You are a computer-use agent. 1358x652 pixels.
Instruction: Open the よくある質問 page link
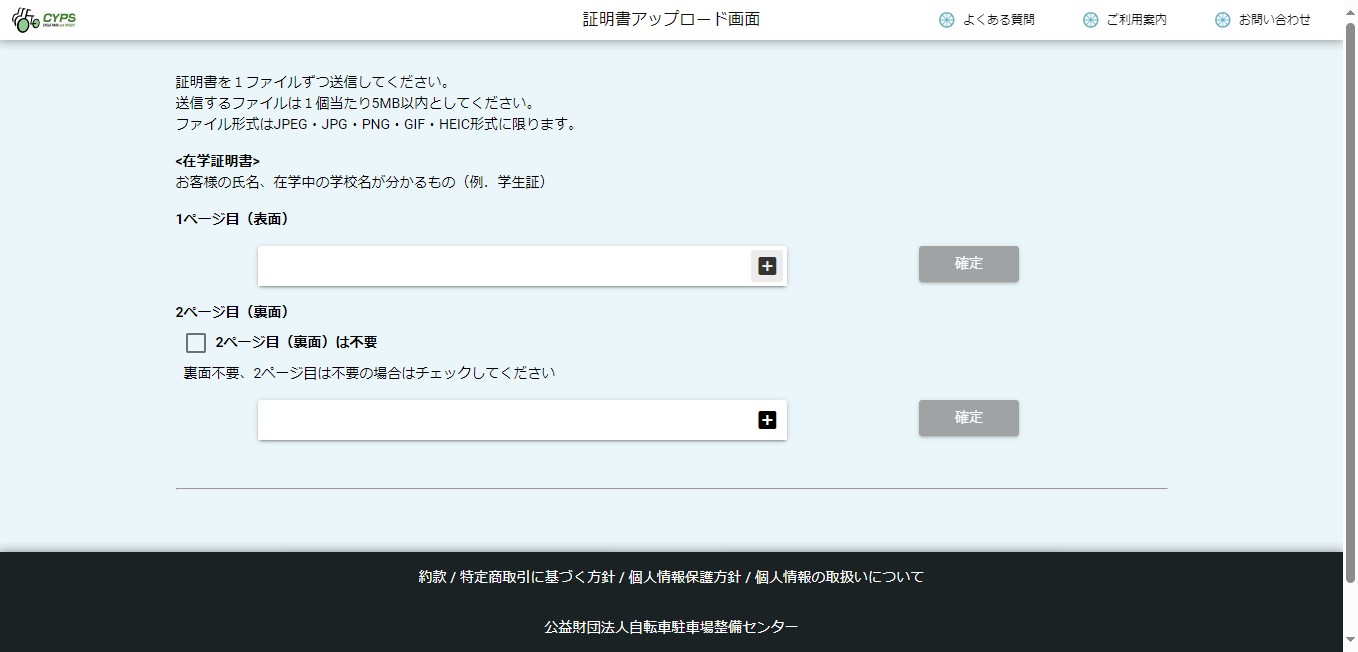tap(998, 20)
